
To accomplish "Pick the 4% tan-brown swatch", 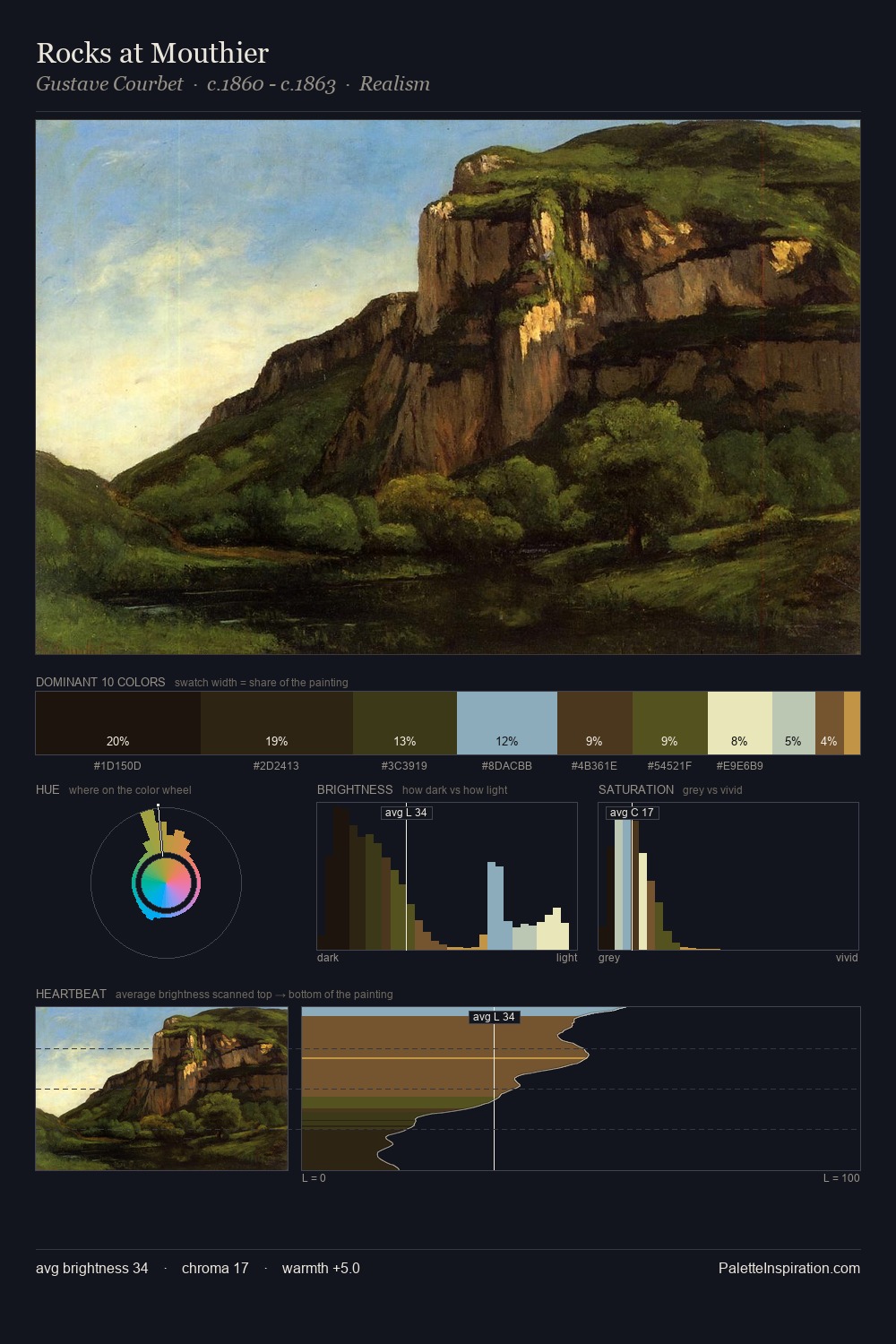I will [830, 723].
